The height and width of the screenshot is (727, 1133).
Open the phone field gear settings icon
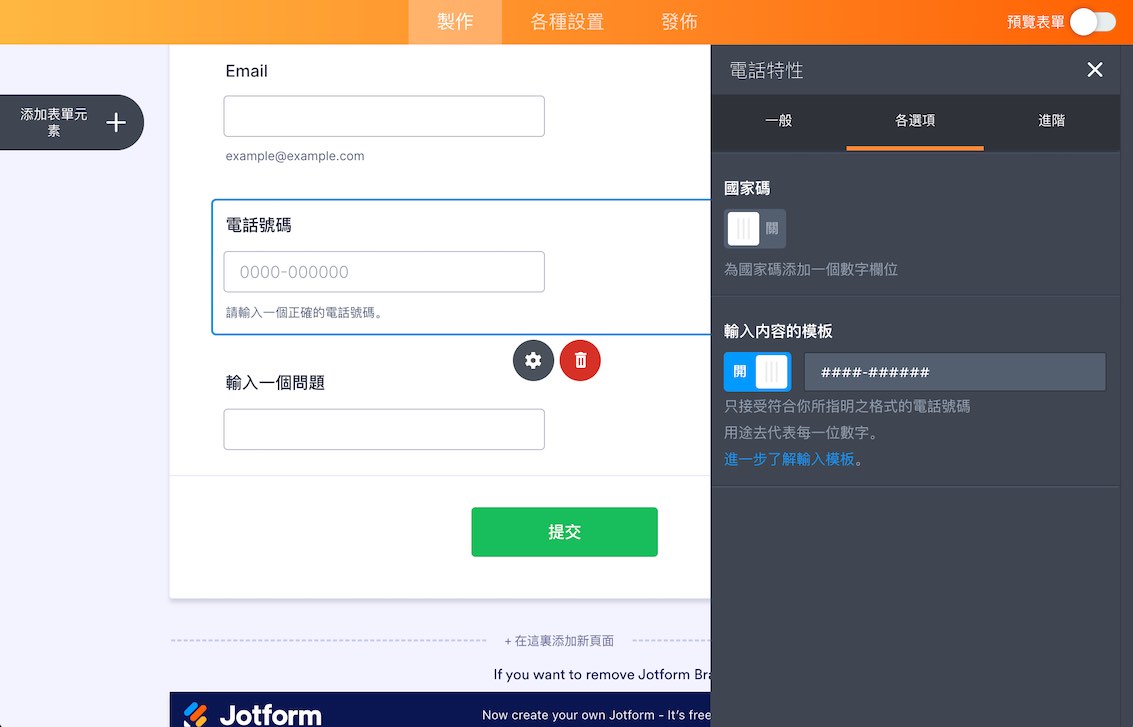click(533, 360)
